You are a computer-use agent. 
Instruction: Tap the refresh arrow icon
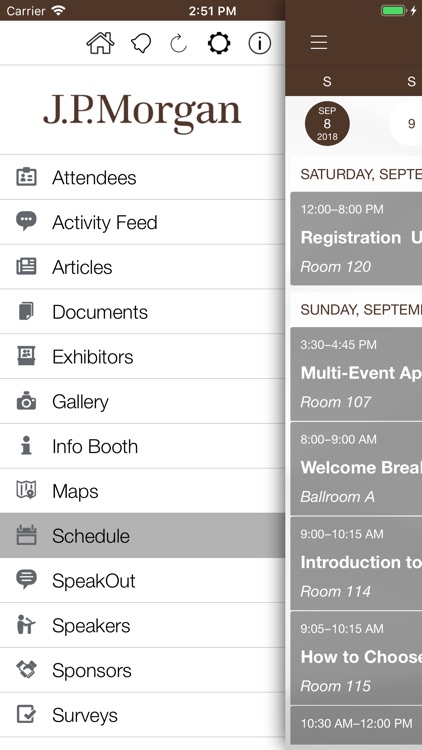click(178, 44)
